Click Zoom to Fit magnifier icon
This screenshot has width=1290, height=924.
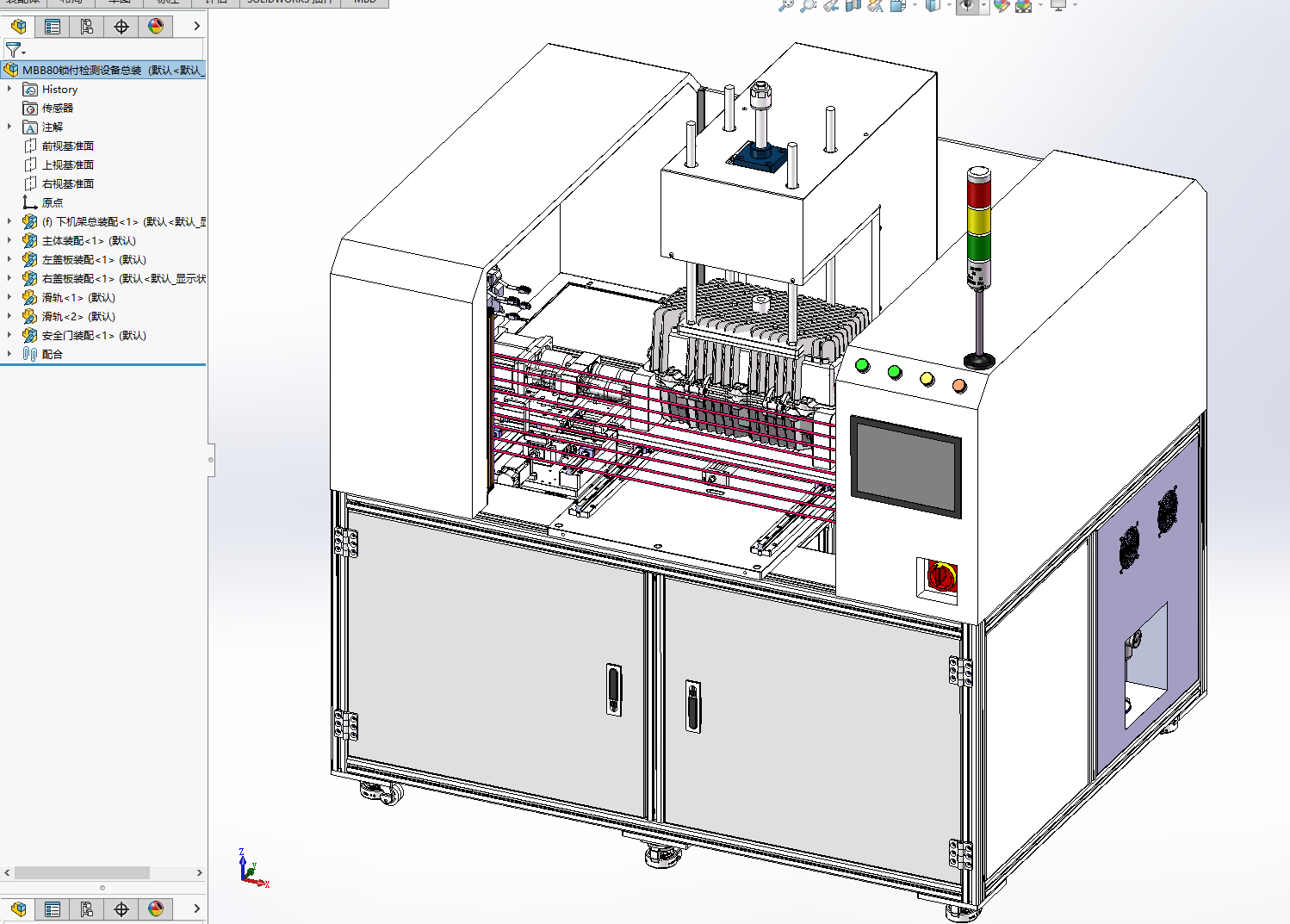[x=785, y=5]
